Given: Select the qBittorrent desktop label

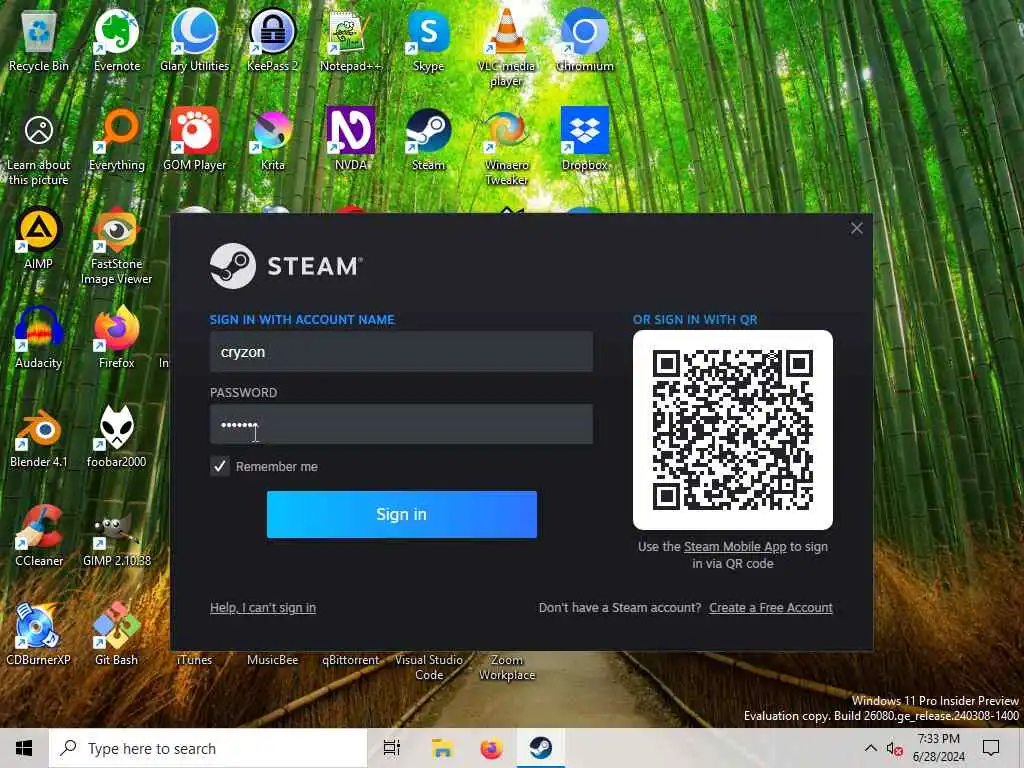Looking at the screenshot, I should 351,660.
